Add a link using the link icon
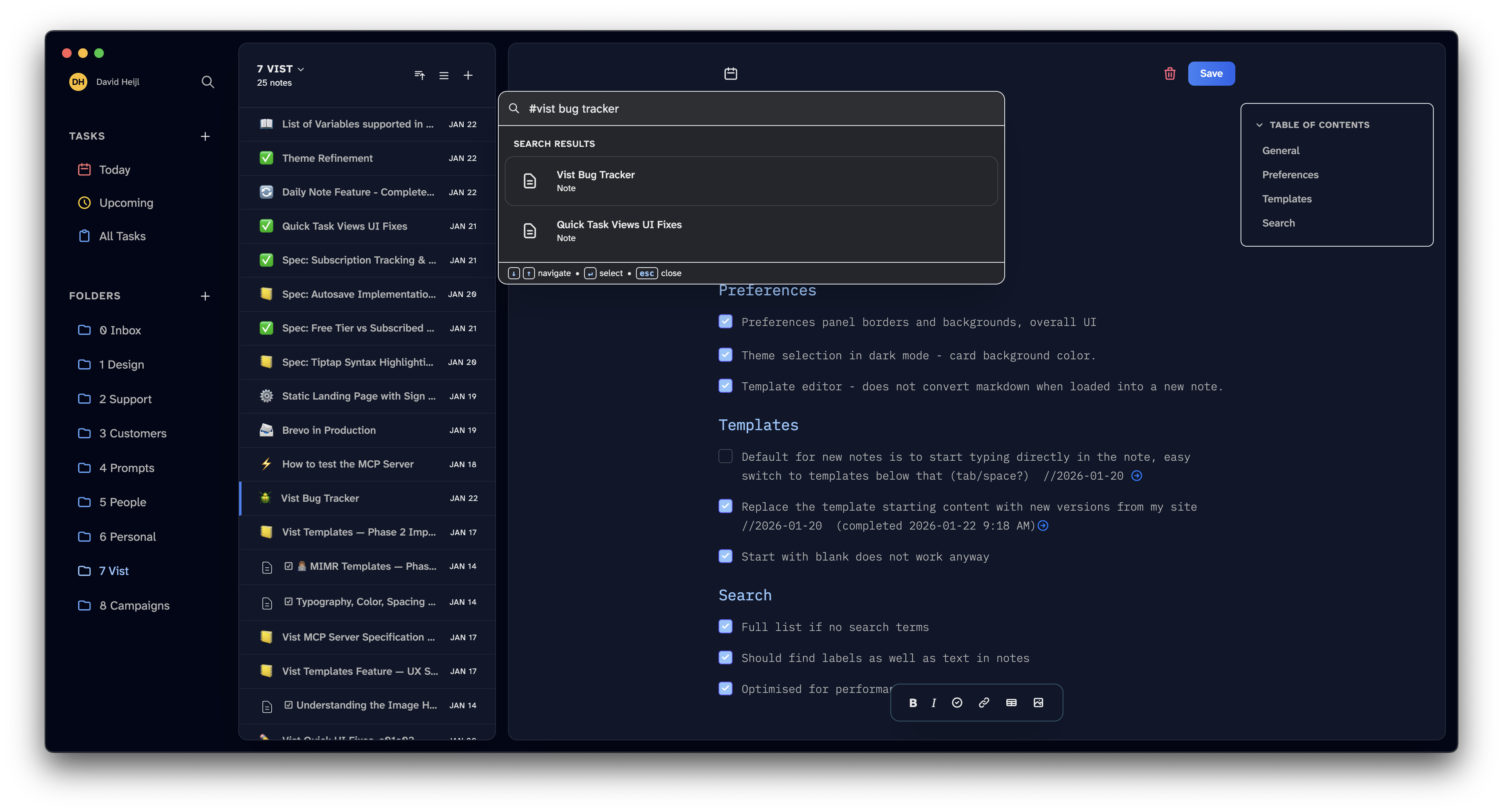 click(984, 702)
